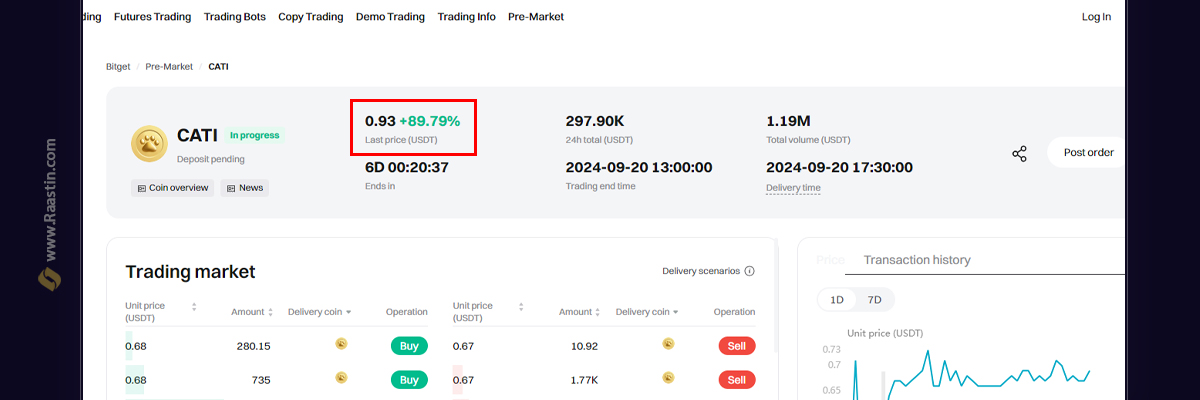
Task: Open sell side Delivery coin filter dropdown
Action: click(x=676, y=312)
